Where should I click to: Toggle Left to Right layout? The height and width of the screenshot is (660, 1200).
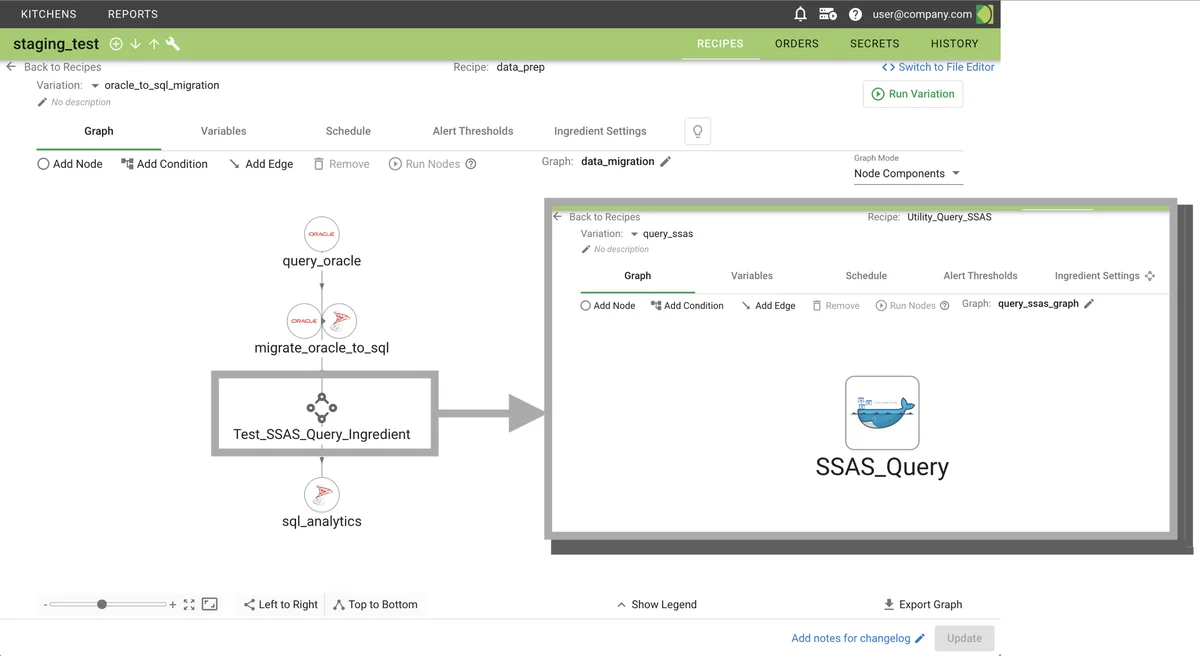[x=280, y=605]
